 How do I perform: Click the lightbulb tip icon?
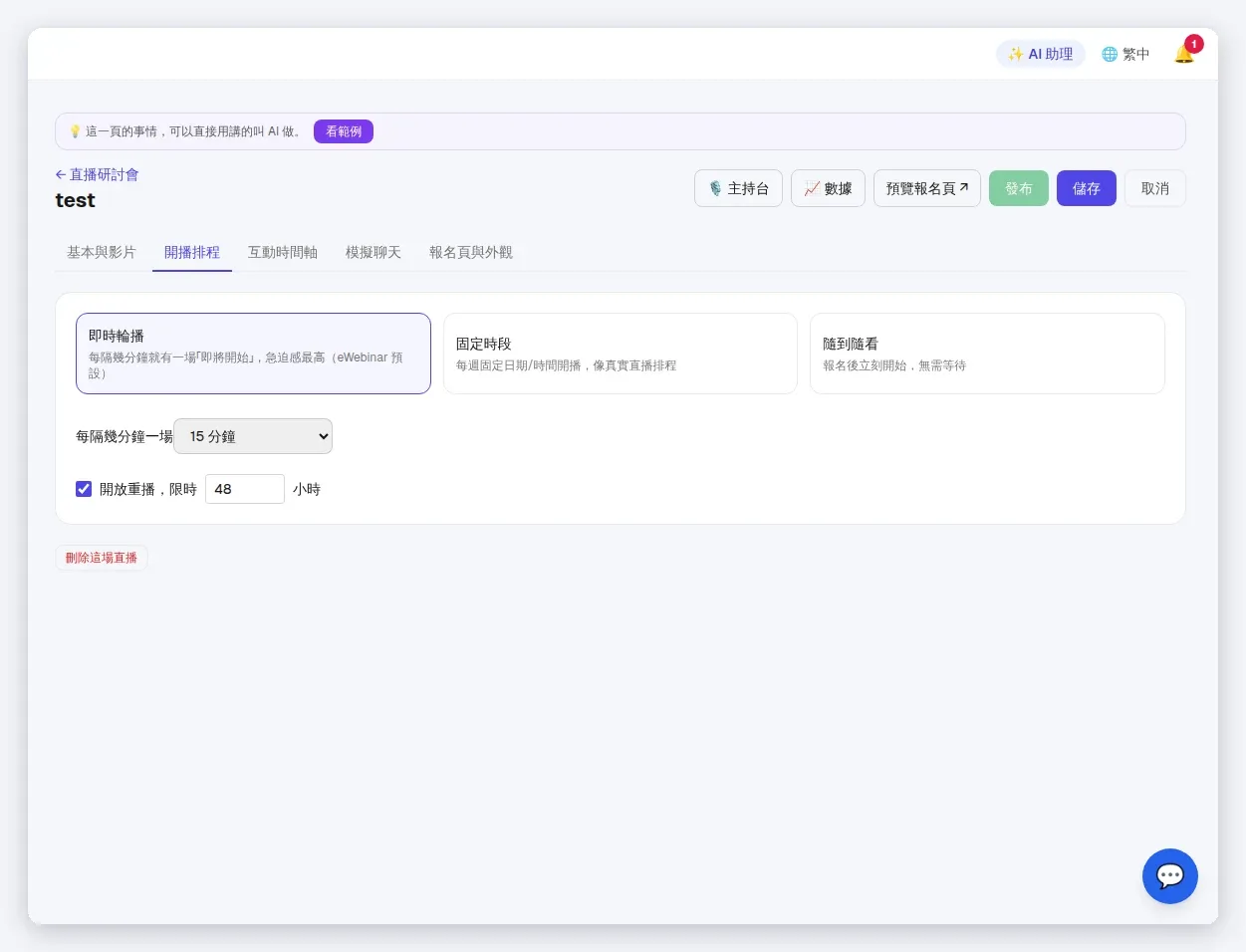(75, 131)
